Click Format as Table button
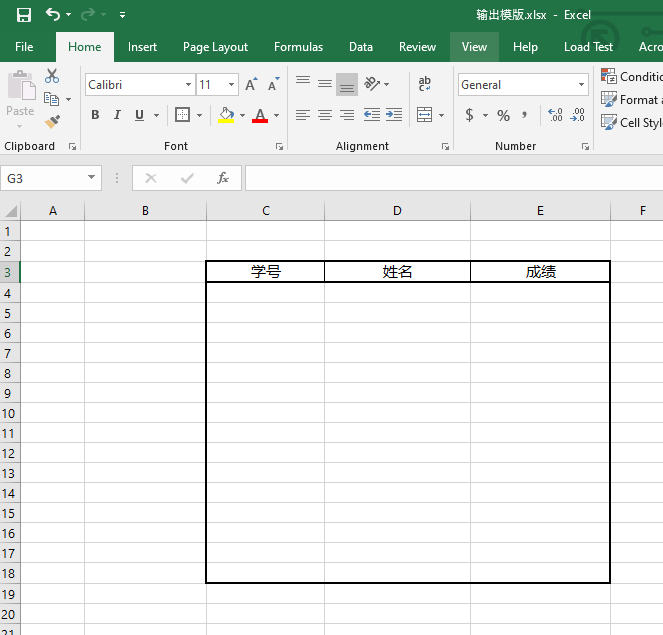 (631, 100)
